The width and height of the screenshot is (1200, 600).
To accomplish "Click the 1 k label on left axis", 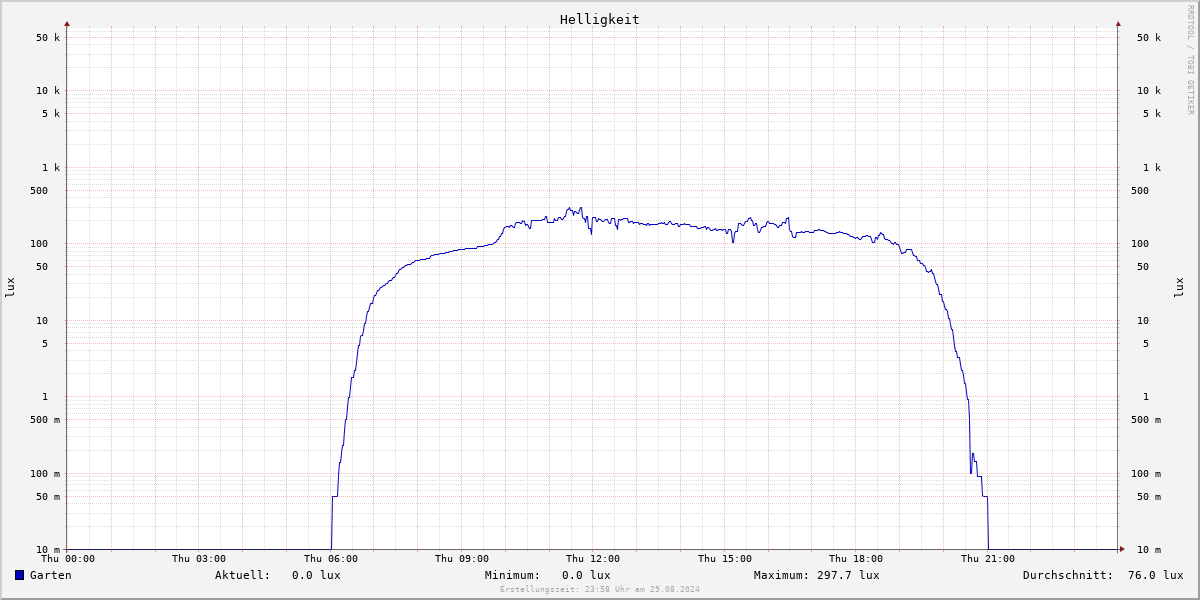I will pos(51,168).
